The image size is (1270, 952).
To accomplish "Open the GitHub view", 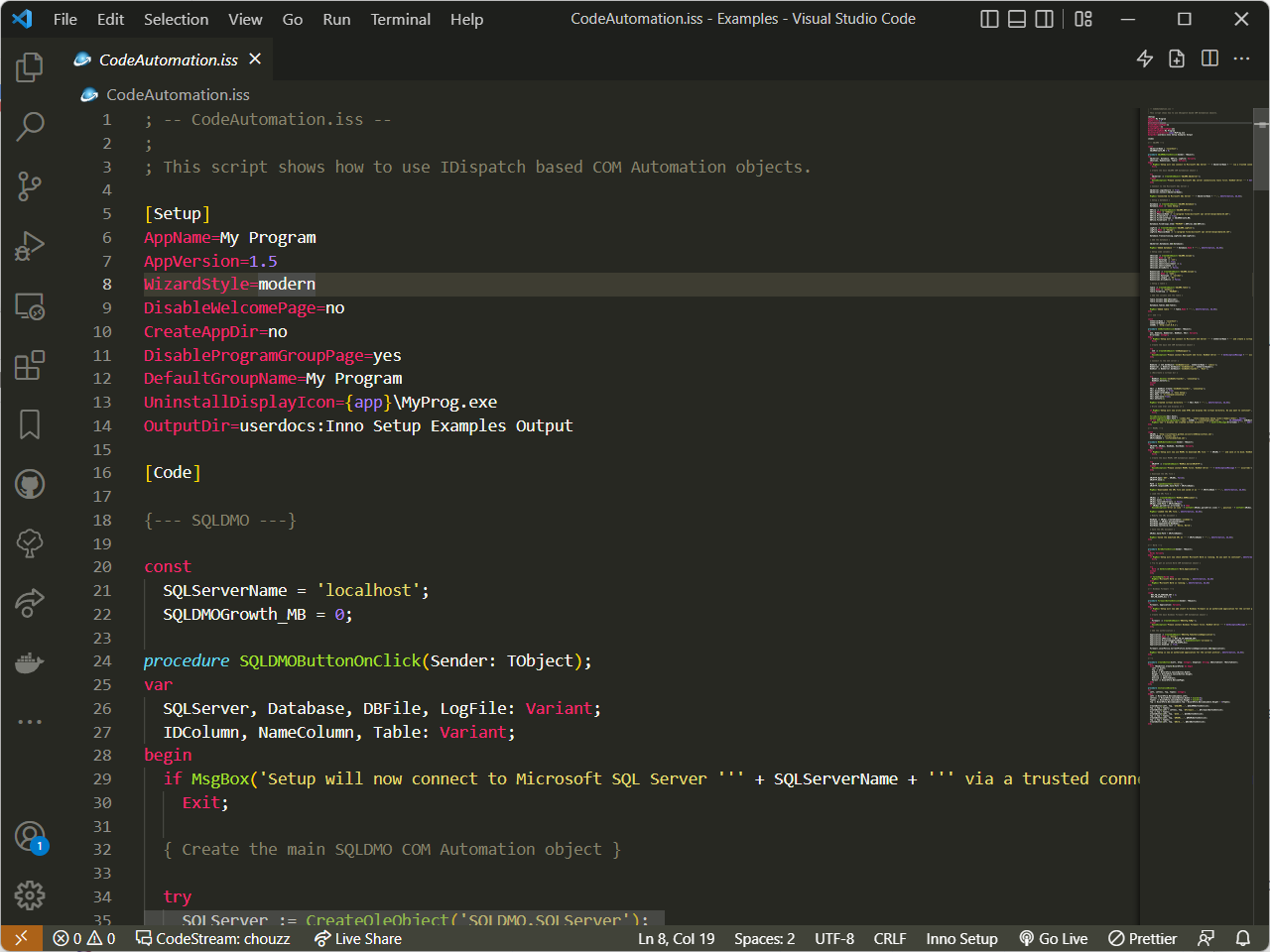I will point(30,484).
